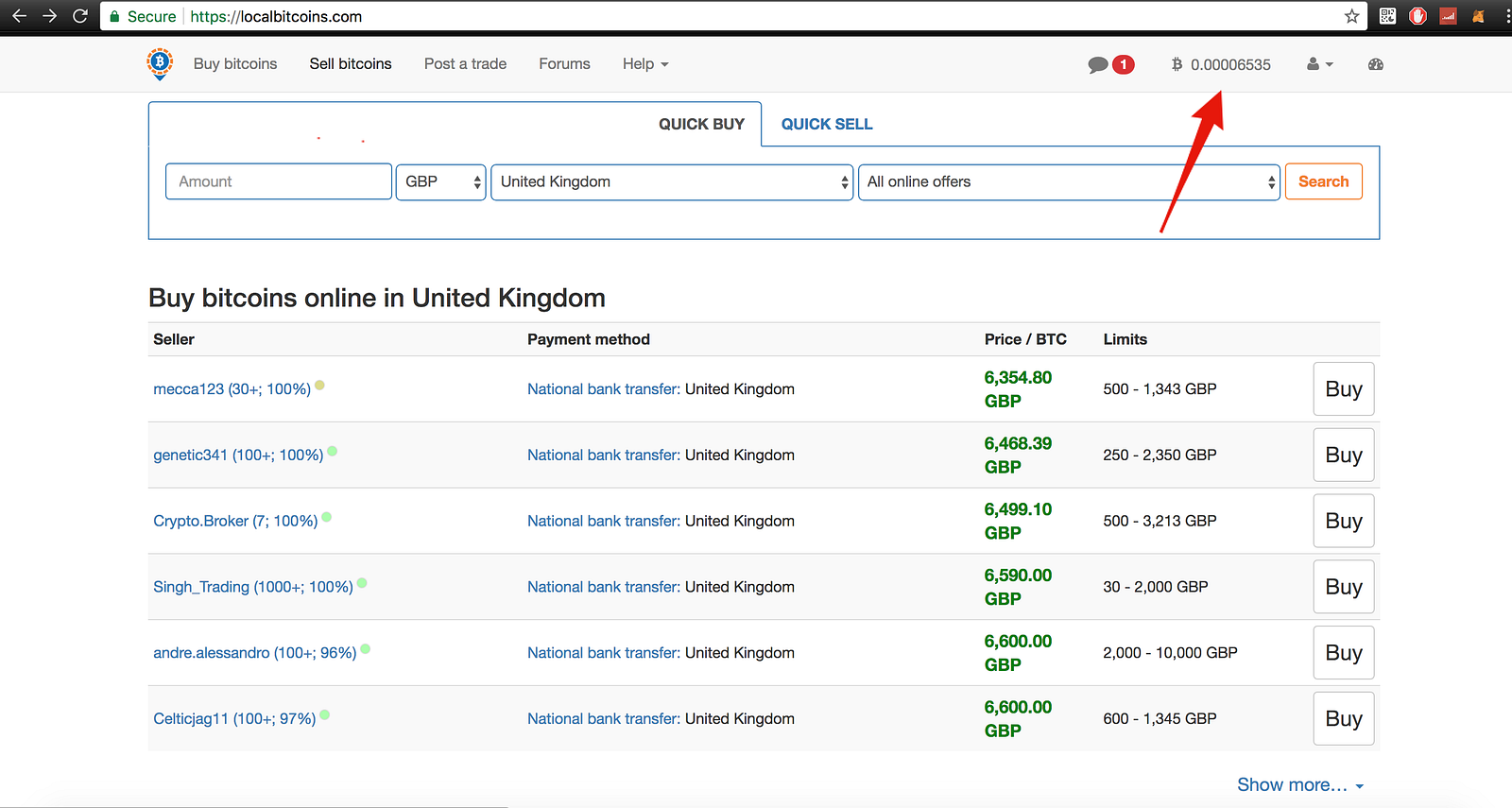Expand the Show more offers link
Viewport: 1512px width, 808px height.
(1300, 784)
